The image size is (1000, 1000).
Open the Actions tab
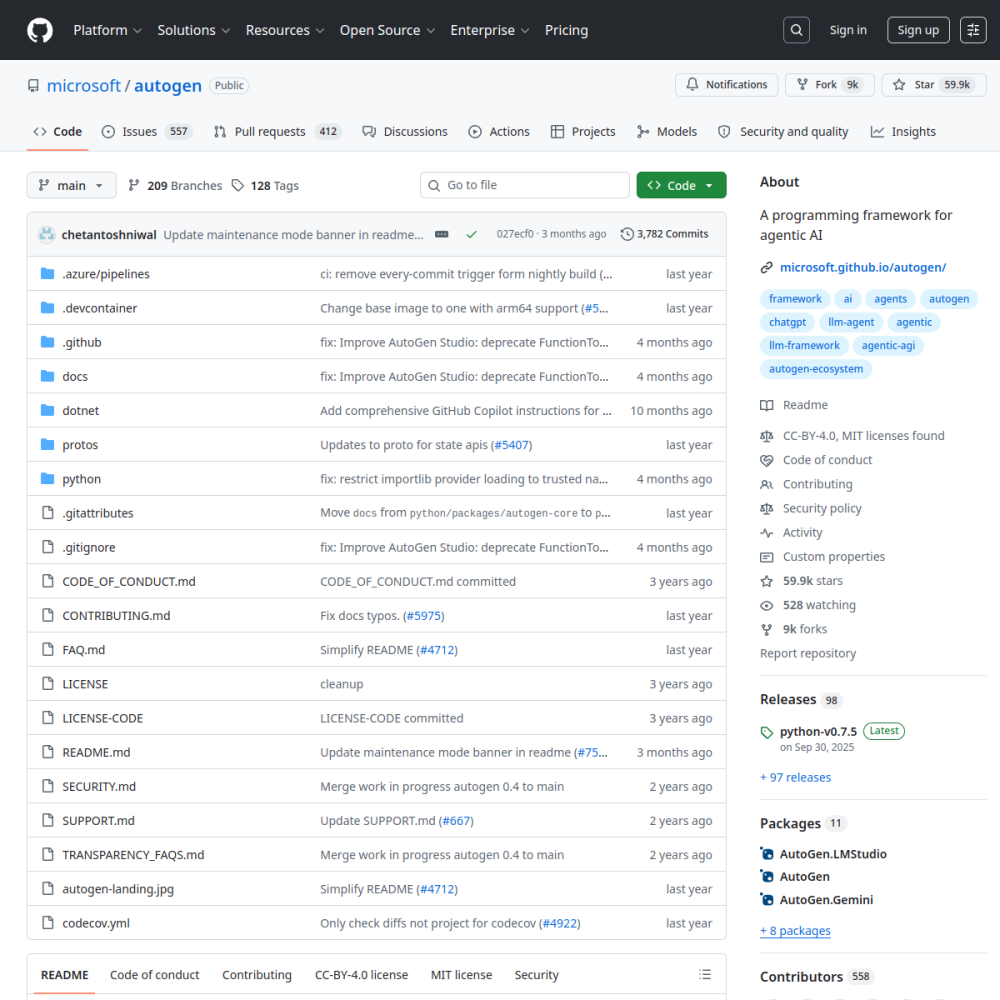pyautogui.click(x=499, y=131)
